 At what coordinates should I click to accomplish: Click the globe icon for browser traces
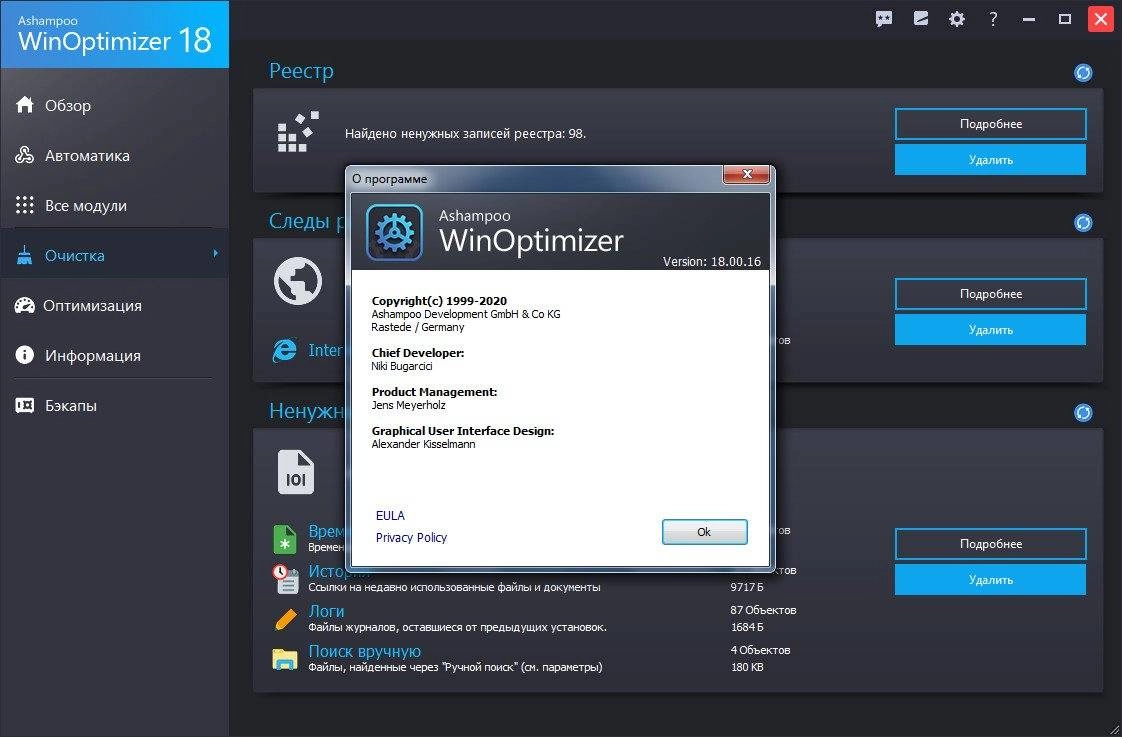coord(298,281)
